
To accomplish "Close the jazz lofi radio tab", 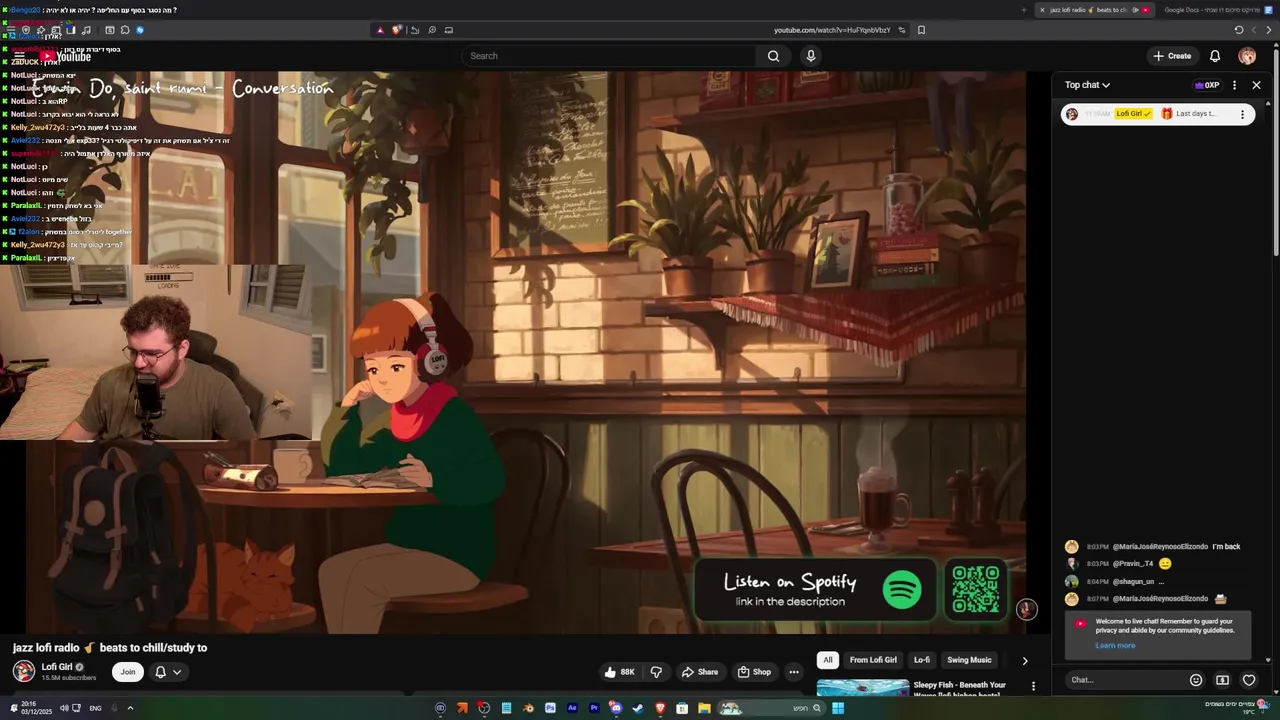I will pos(1042,10).
